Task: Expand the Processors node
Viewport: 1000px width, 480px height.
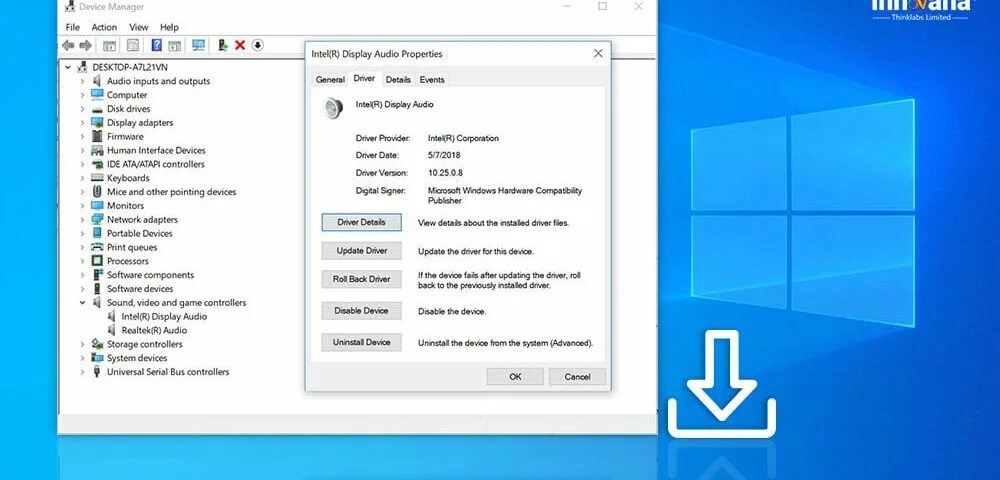Action: coord(82,261)
